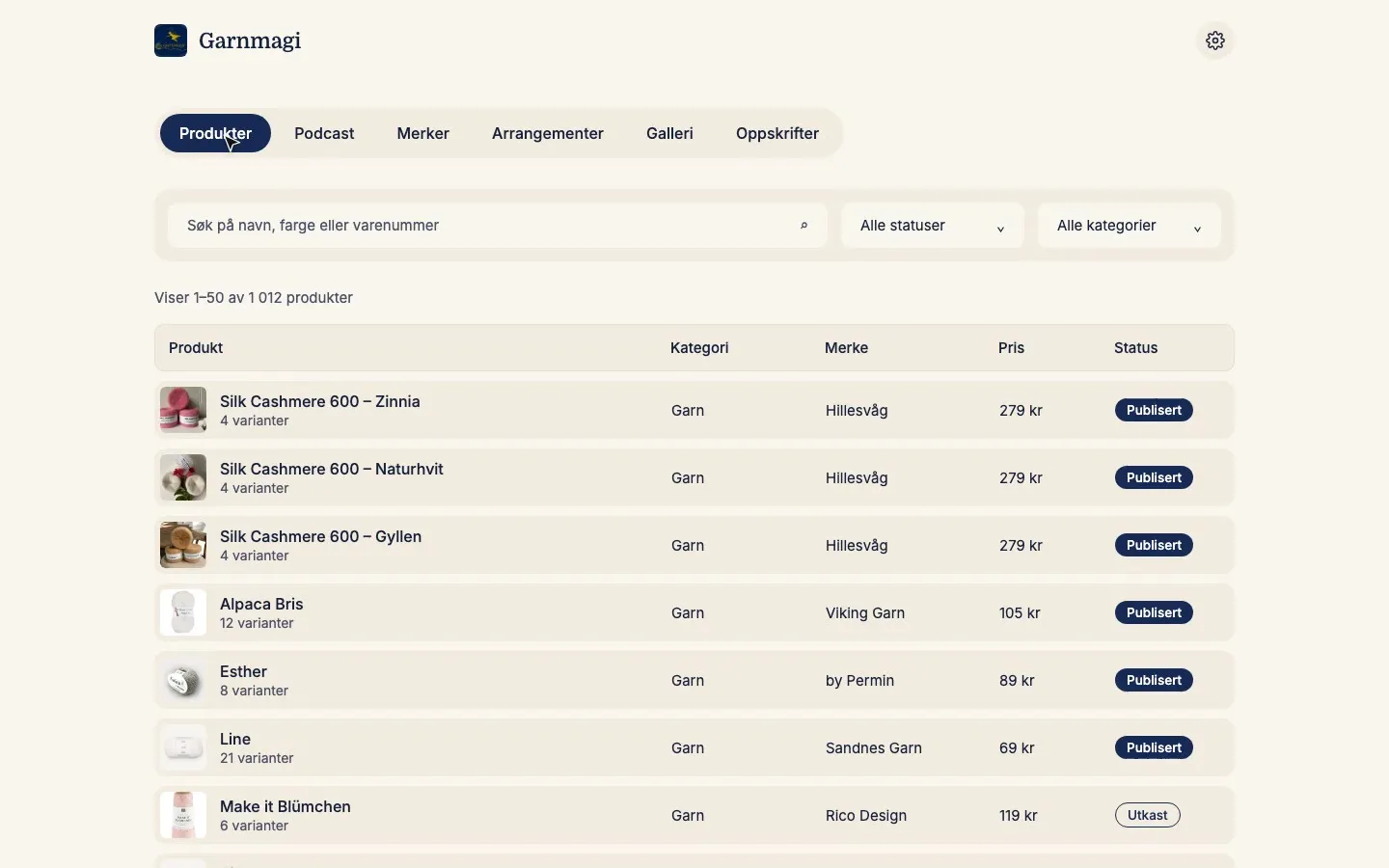Click the search magnifier icon
This screenshot has width=1389, height=868.
pos(803,226)
